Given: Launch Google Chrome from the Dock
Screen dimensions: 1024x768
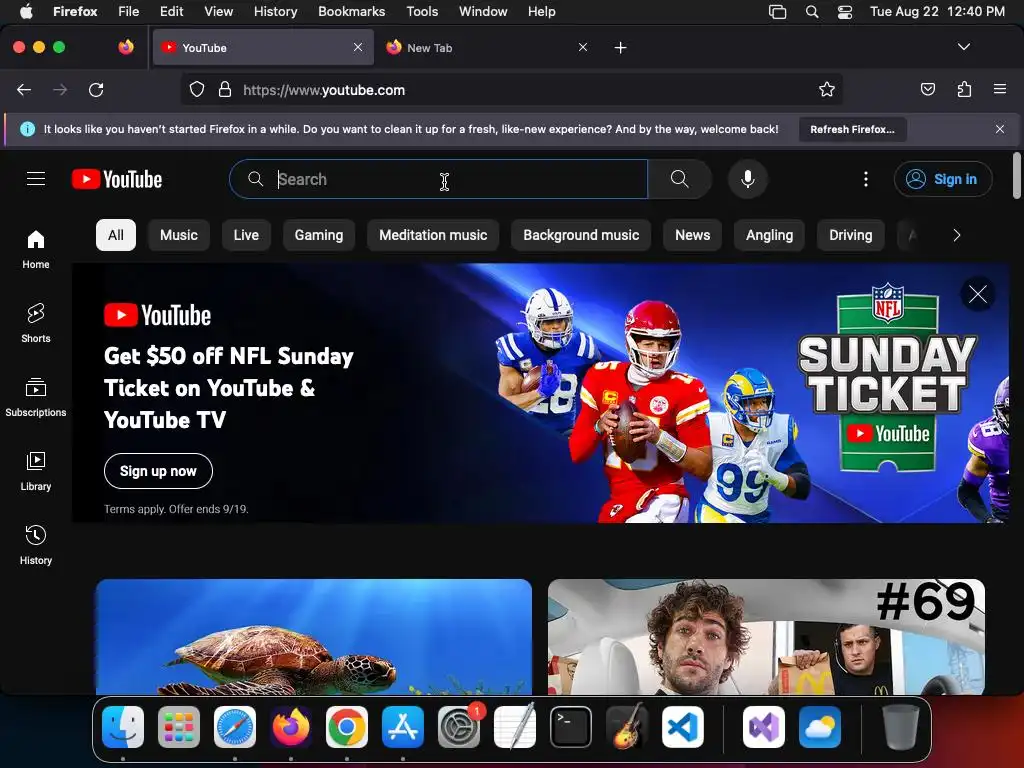Looking at the screenshot, I should tap(347, 727).
